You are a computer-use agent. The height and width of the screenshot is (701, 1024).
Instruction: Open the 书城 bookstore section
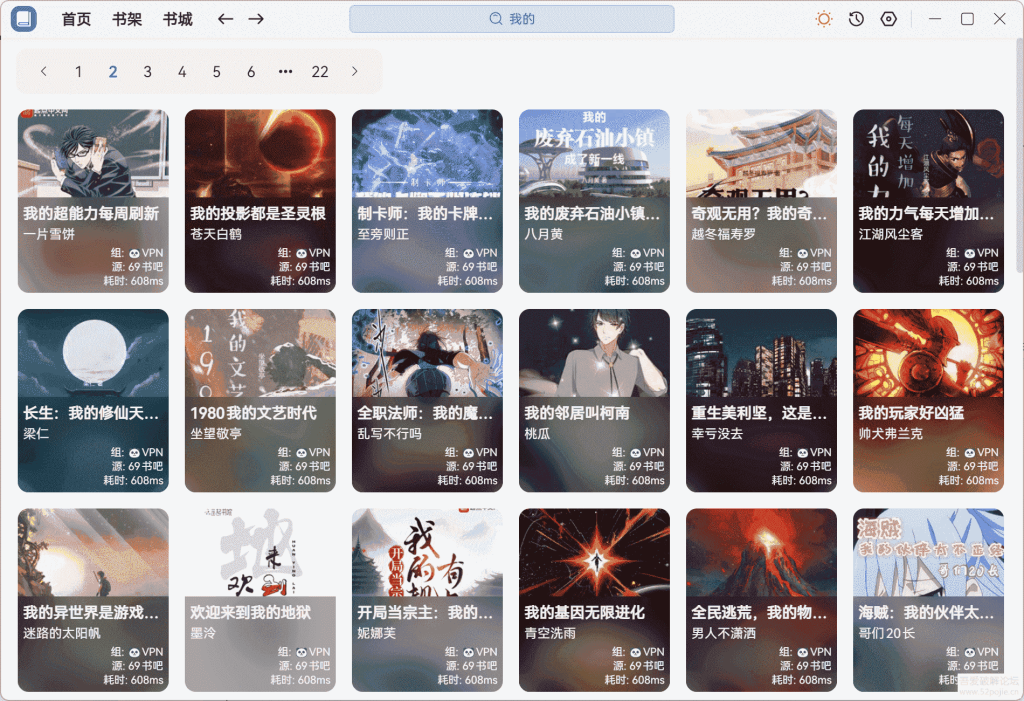177,18
